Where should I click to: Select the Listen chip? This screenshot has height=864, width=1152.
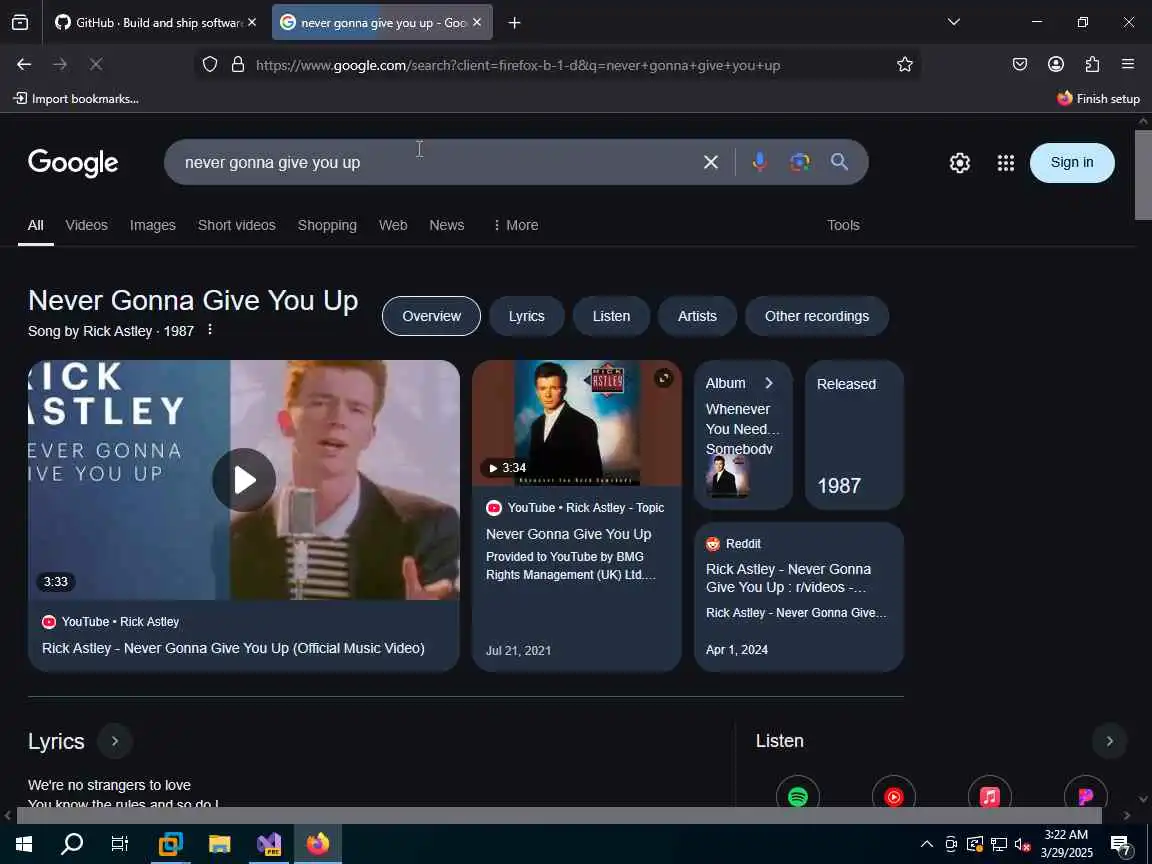click(x=611, y=316)
